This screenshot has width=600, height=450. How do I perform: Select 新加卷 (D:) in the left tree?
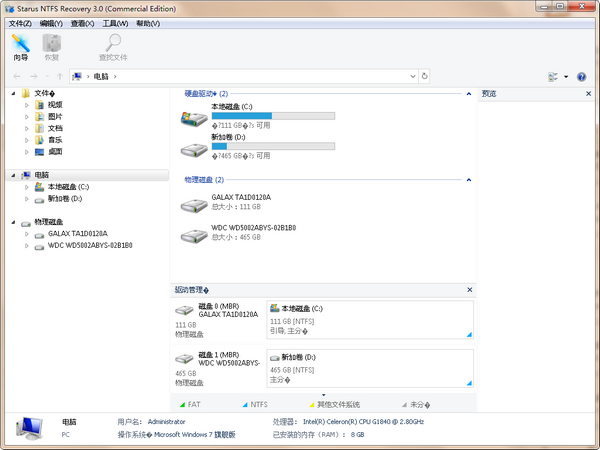pyautogui.click(x=65, y=198)
